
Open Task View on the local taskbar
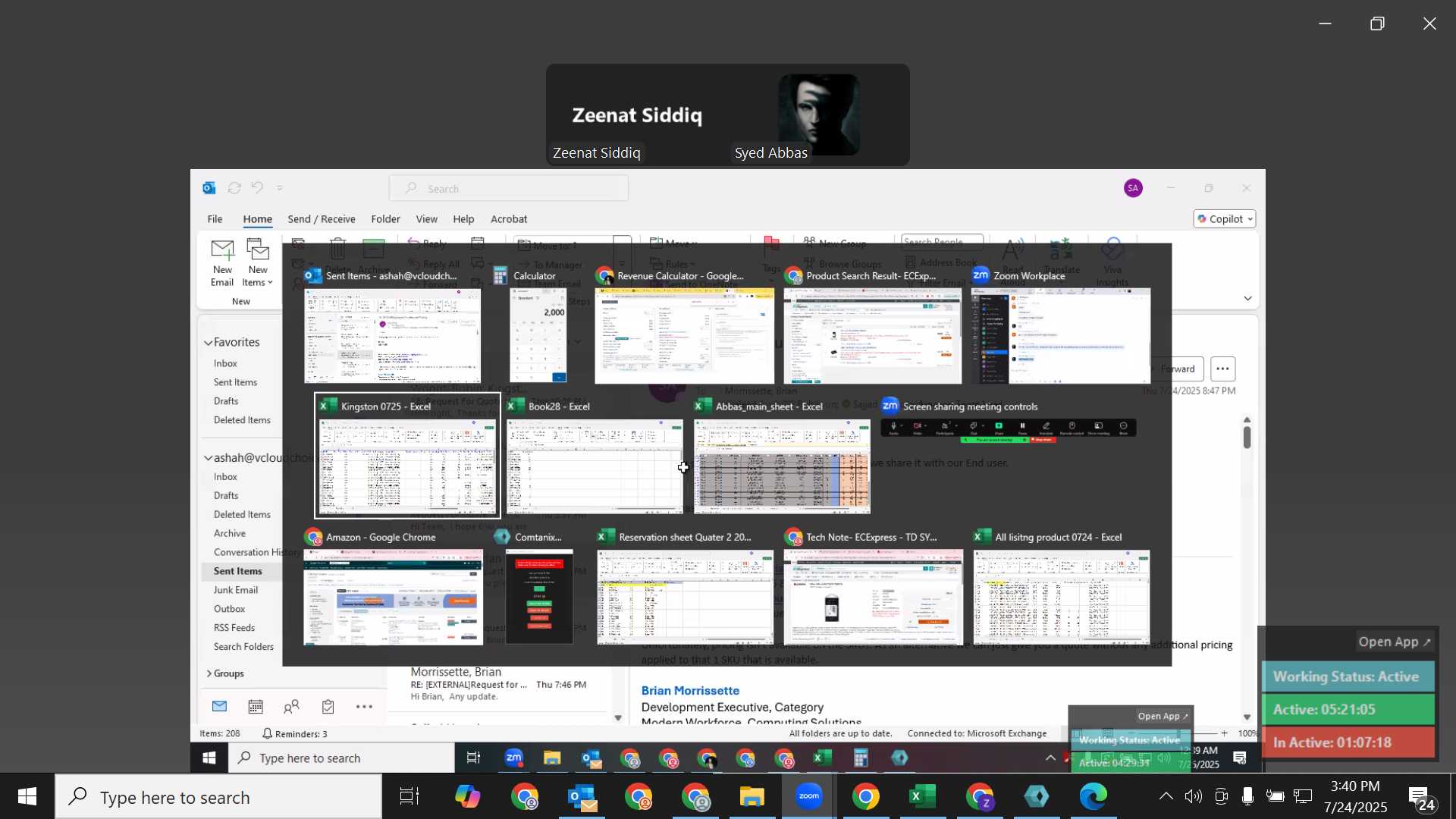click(409, 797)
